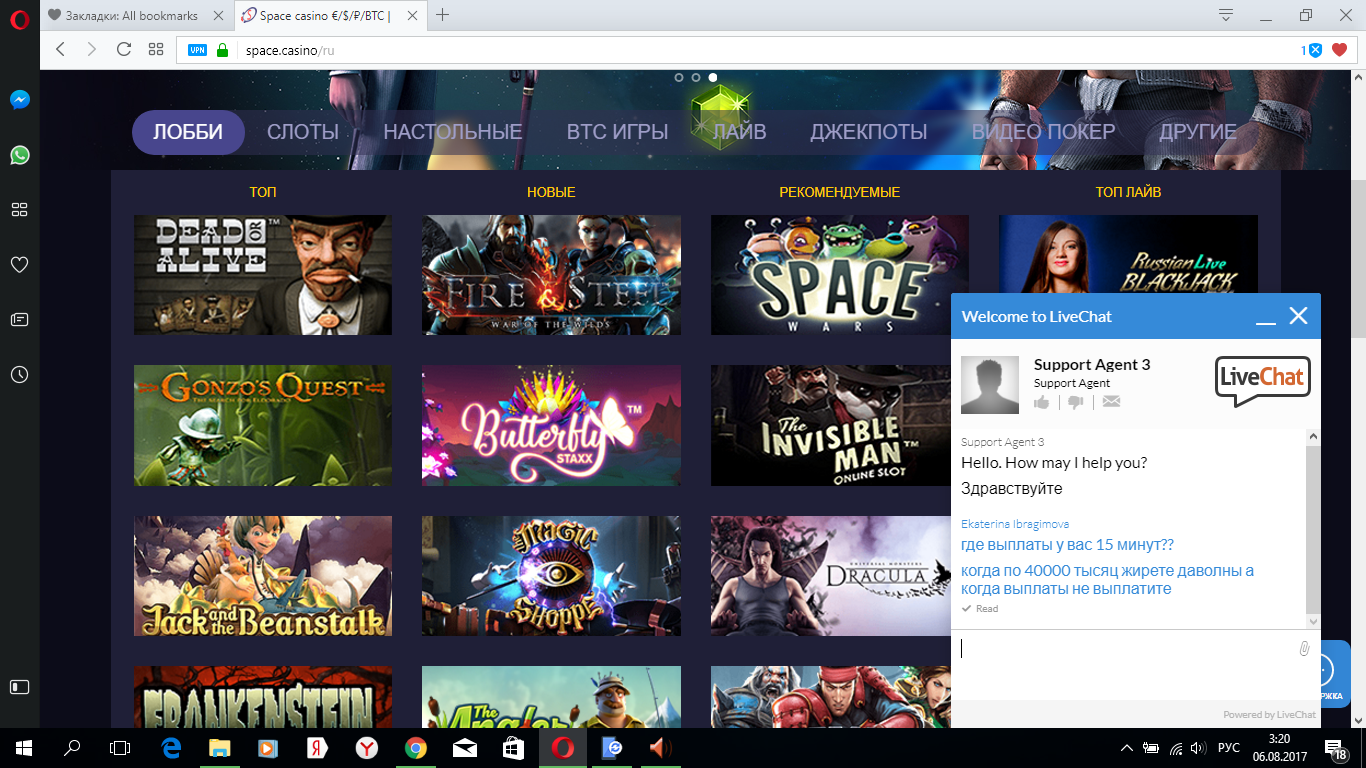Select the Space casino browser tab

(332, 15)
